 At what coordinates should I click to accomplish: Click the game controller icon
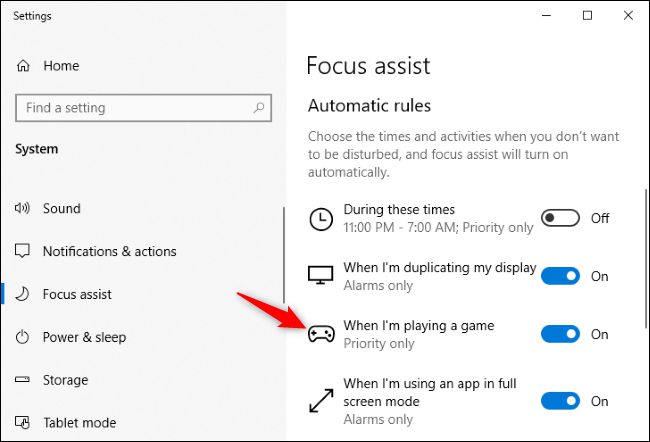pyautogui.click(x=321, y=334)
